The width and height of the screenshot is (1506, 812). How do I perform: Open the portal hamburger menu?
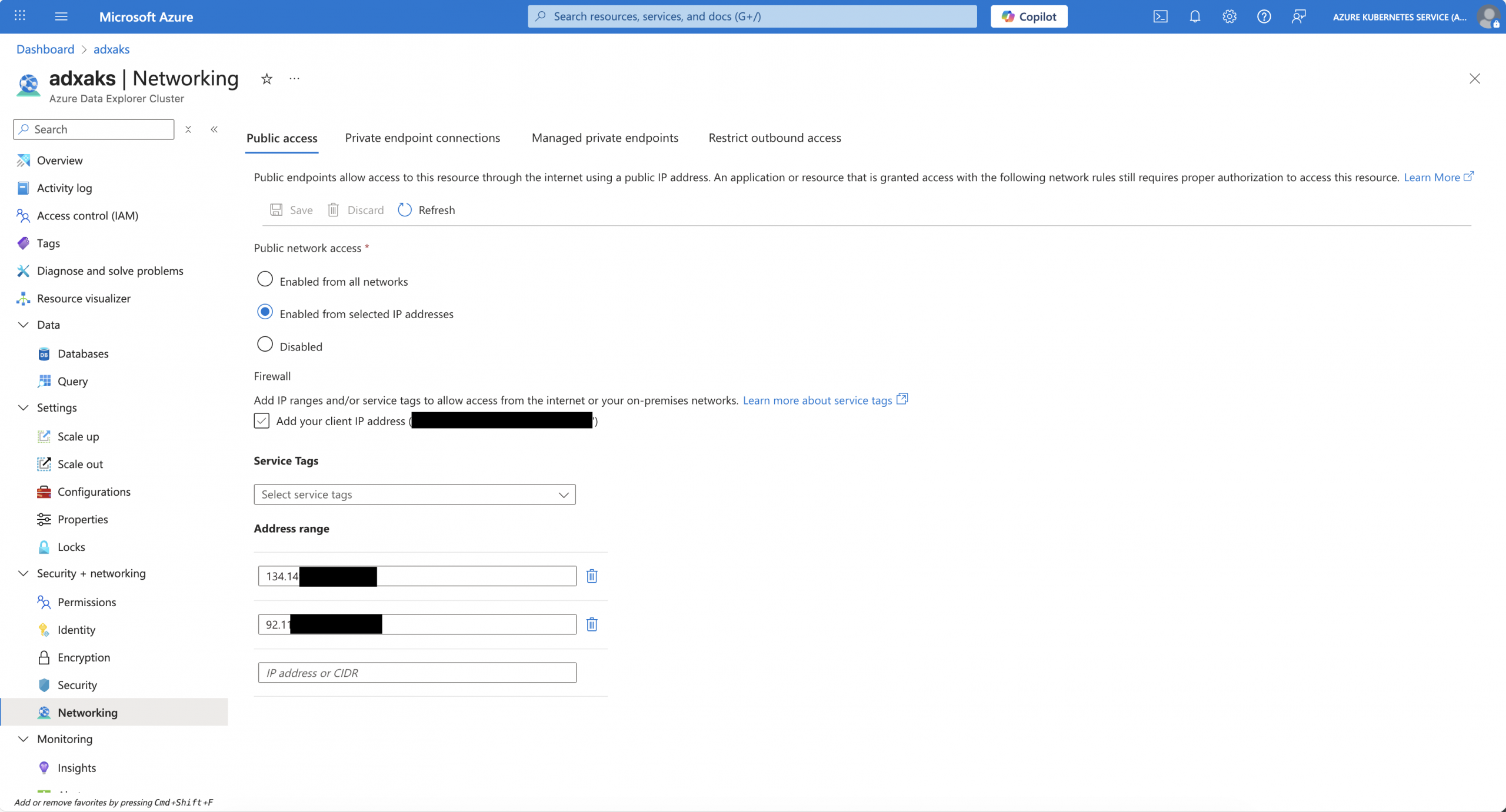(61, 16)
